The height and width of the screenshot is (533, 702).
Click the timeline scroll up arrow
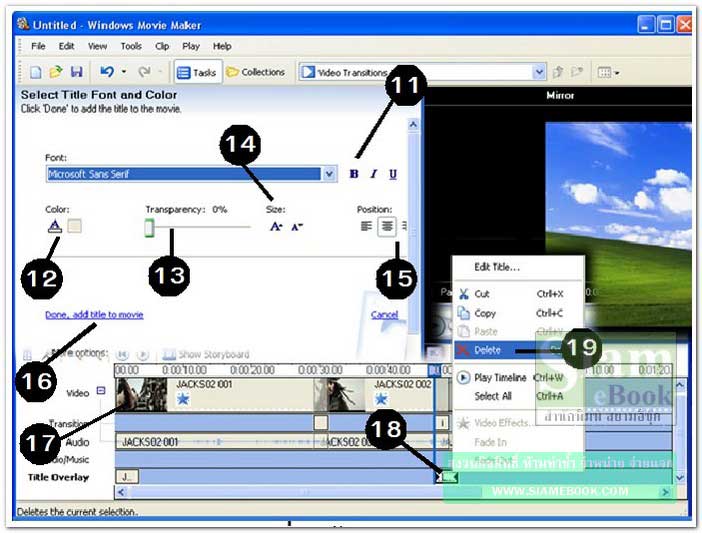[680, 385]
